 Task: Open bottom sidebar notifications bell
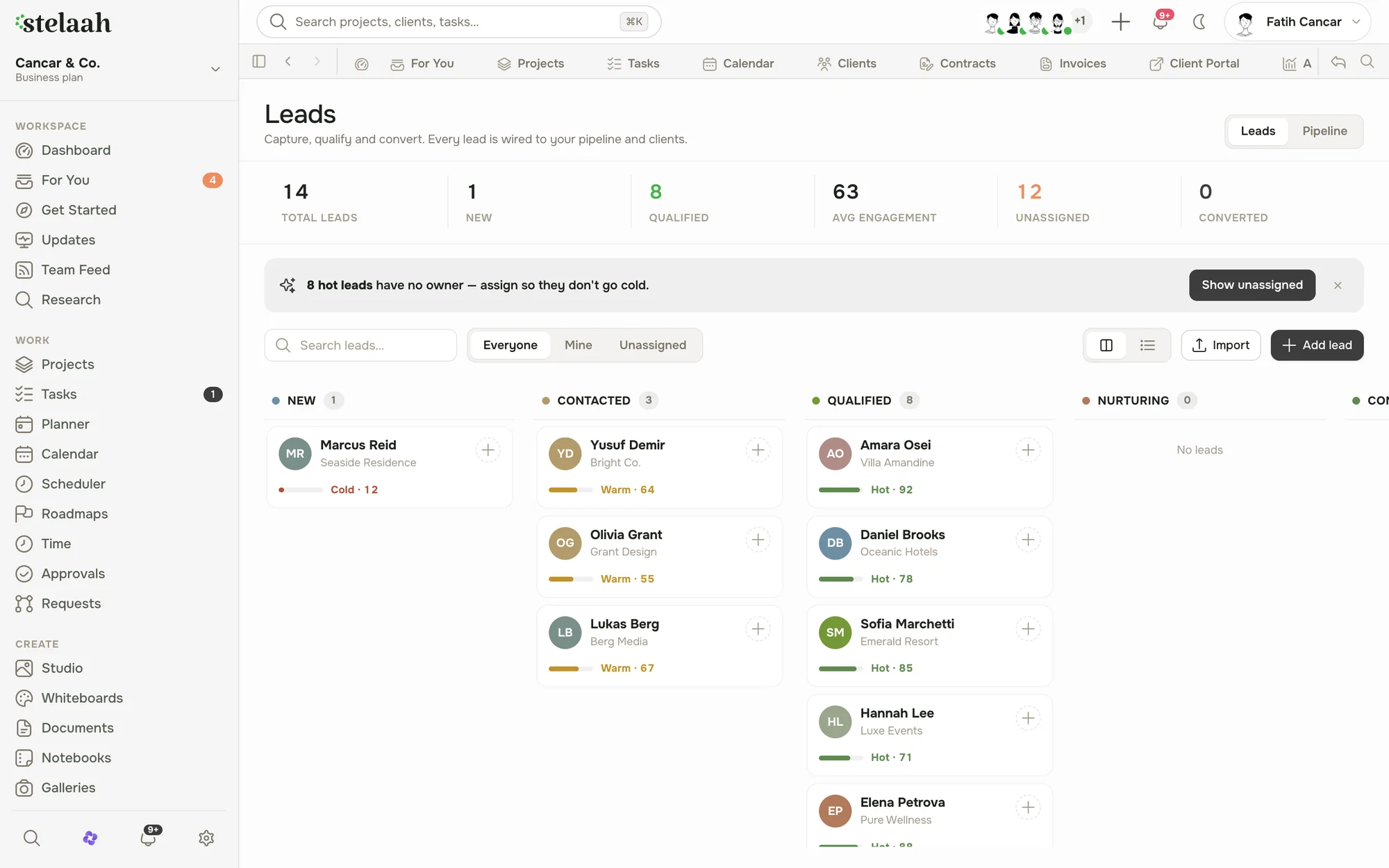148,837
